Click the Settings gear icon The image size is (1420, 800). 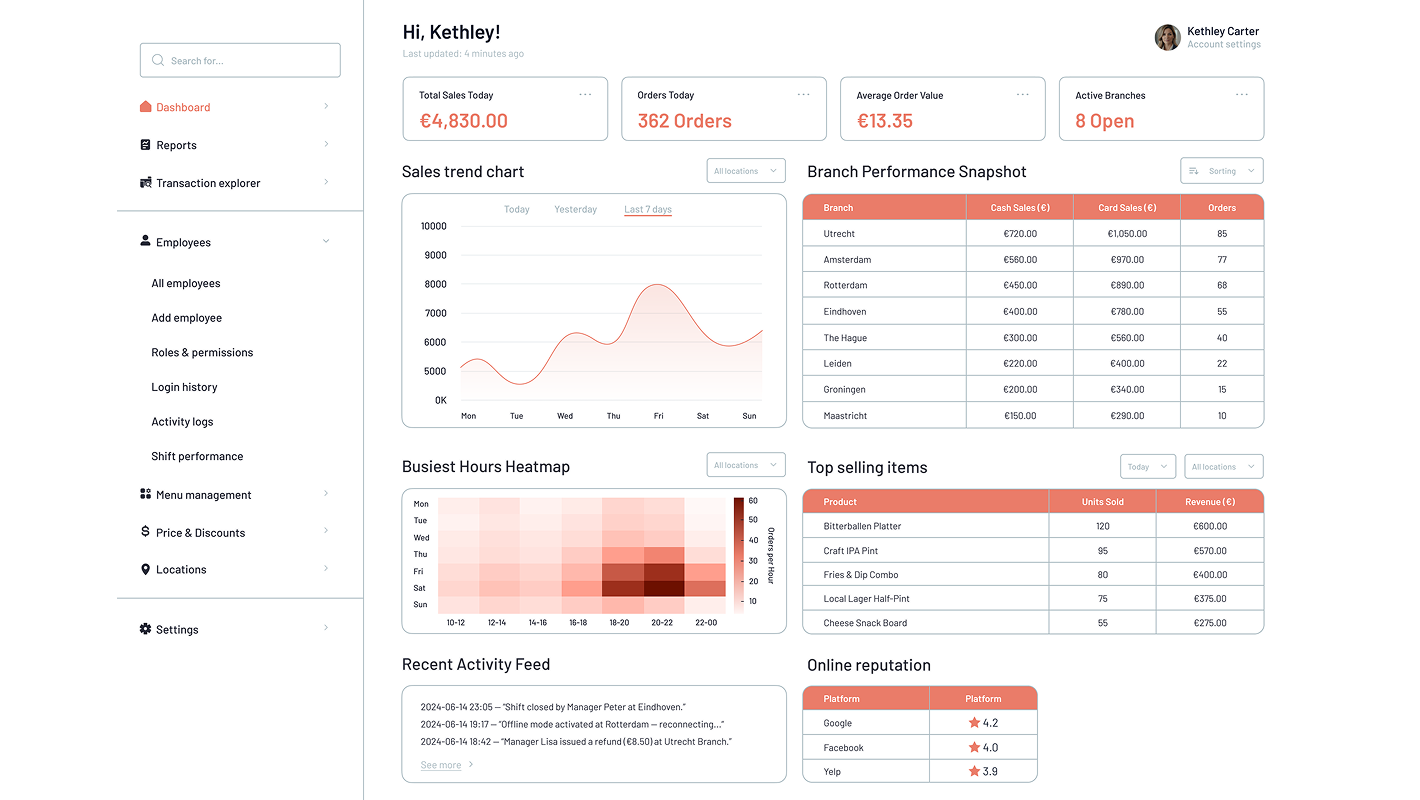point(145,629)
